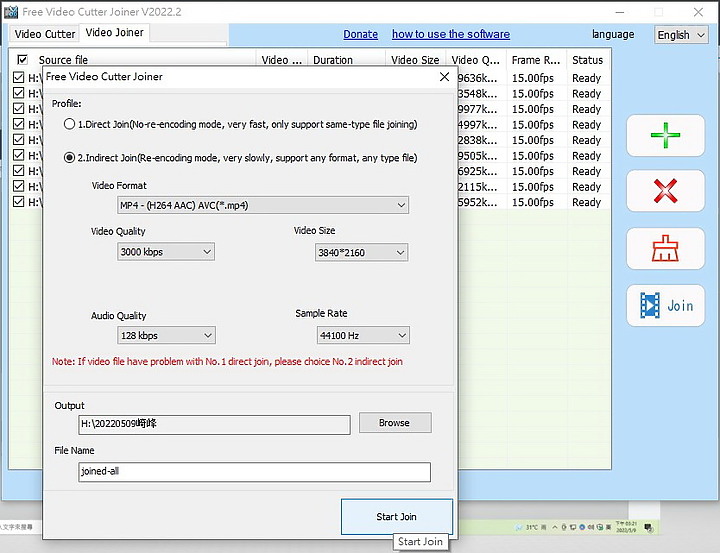
Task: Uncheck the row with 9636k video quality
Action: 18,77
